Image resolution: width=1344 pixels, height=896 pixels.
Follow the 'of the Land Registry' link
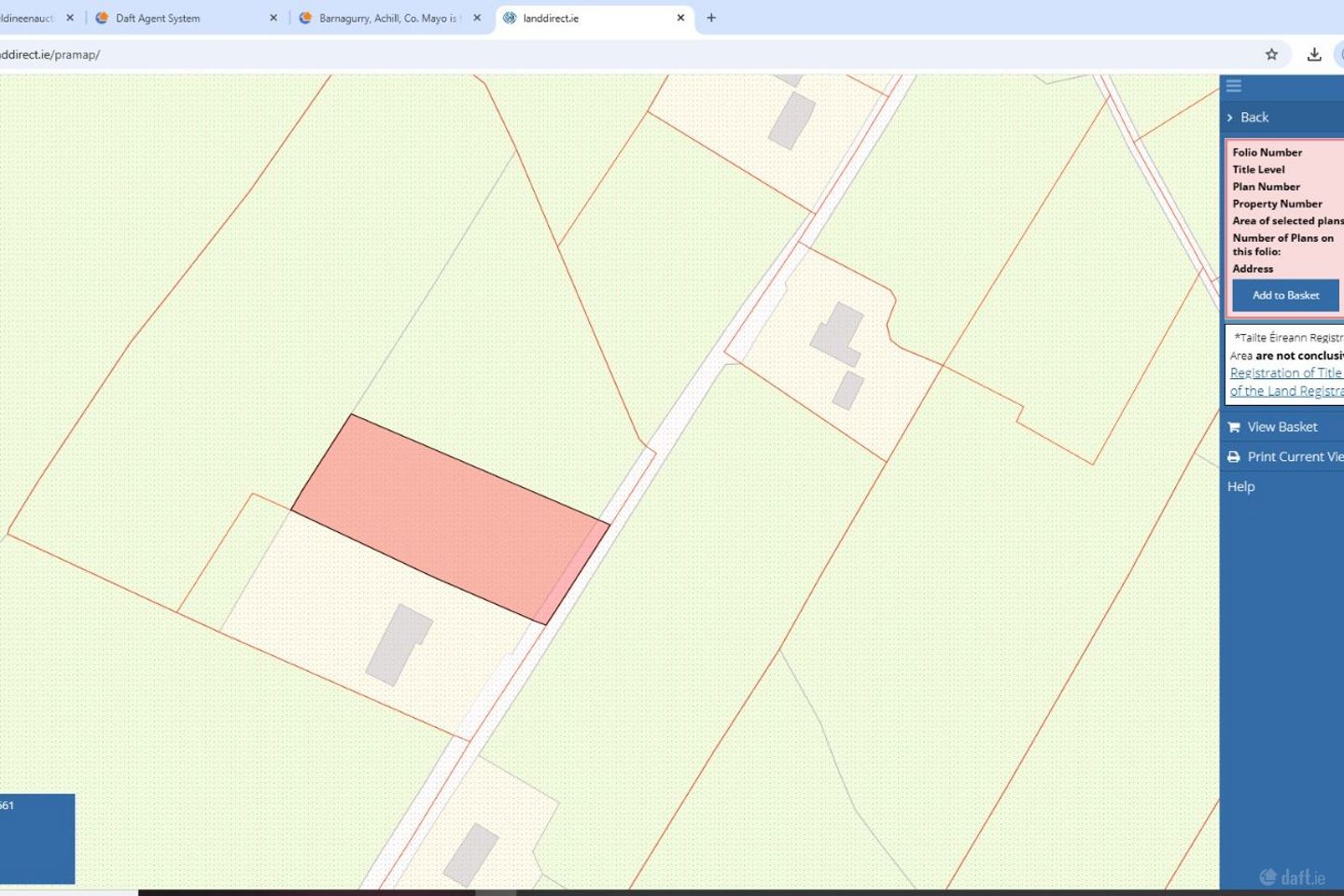click(x=1286, y=391)
